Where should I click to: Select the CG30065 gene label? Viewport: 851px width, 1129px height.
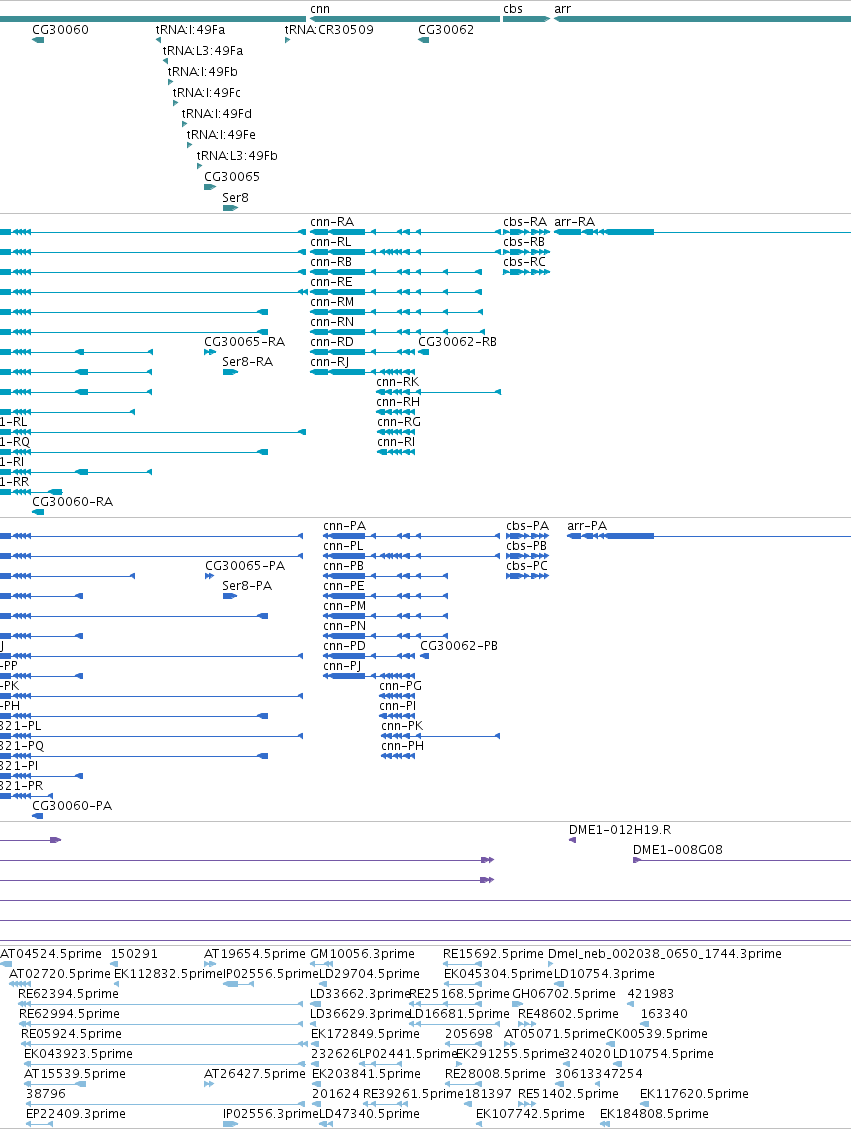pos(232,176)
